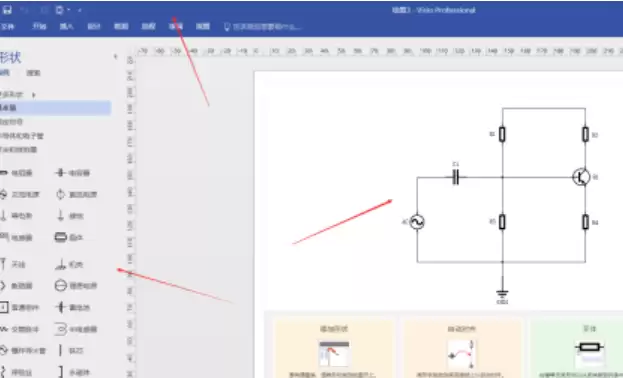Switch to the 视图 View ribbon tab
The image size is (623, 378).
[203, 27]
